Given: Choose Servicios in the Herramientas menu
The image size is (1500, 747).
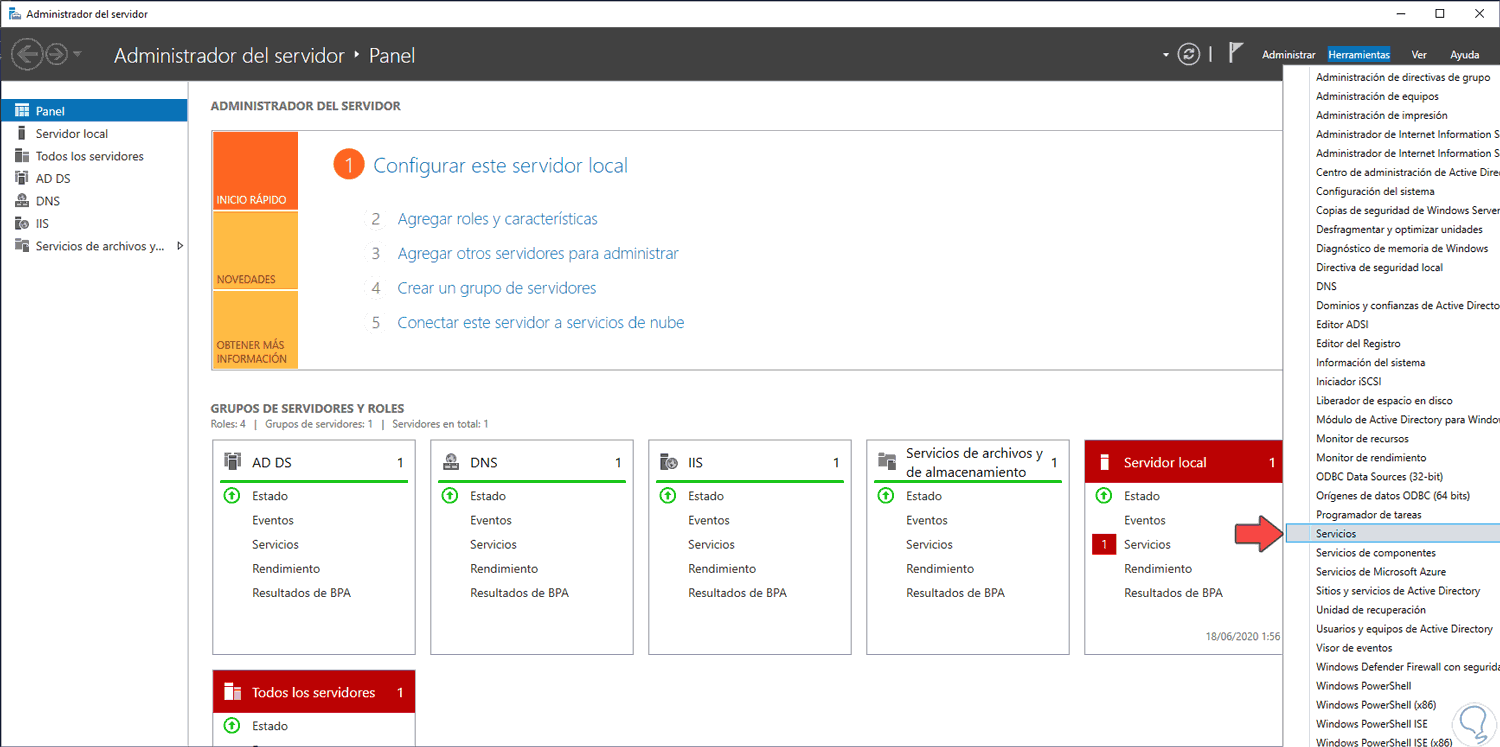Looking at the screenshot, I should tap(1392, 534).
